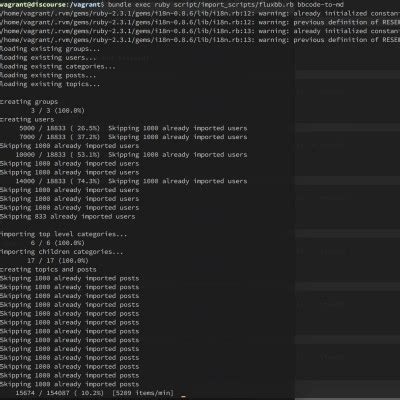This screenshot has height=400, width=400.
Task: Click the 'creating users' output line
Action: tap(27, 119)
